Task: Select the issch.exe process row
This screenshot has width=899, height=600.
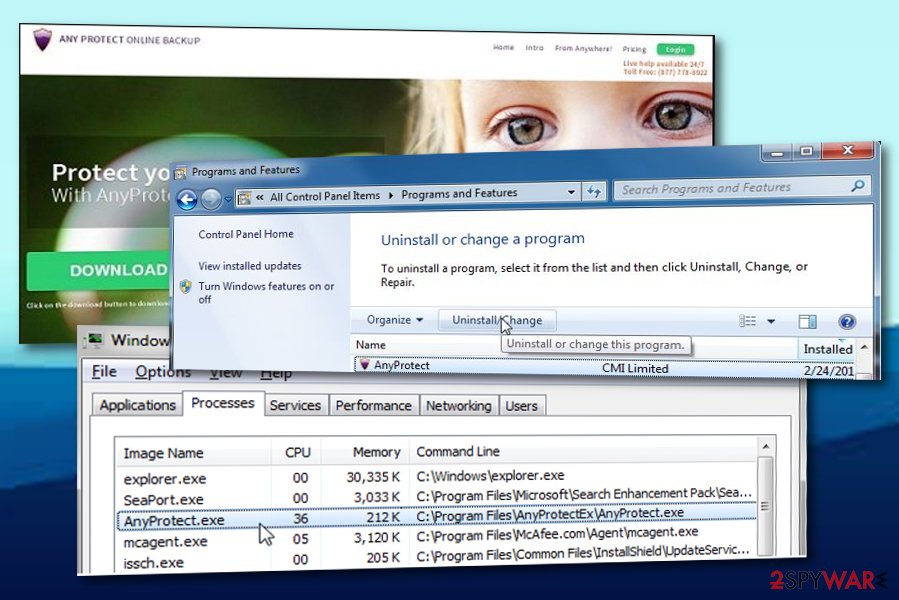Action: [x=437, y=558]
